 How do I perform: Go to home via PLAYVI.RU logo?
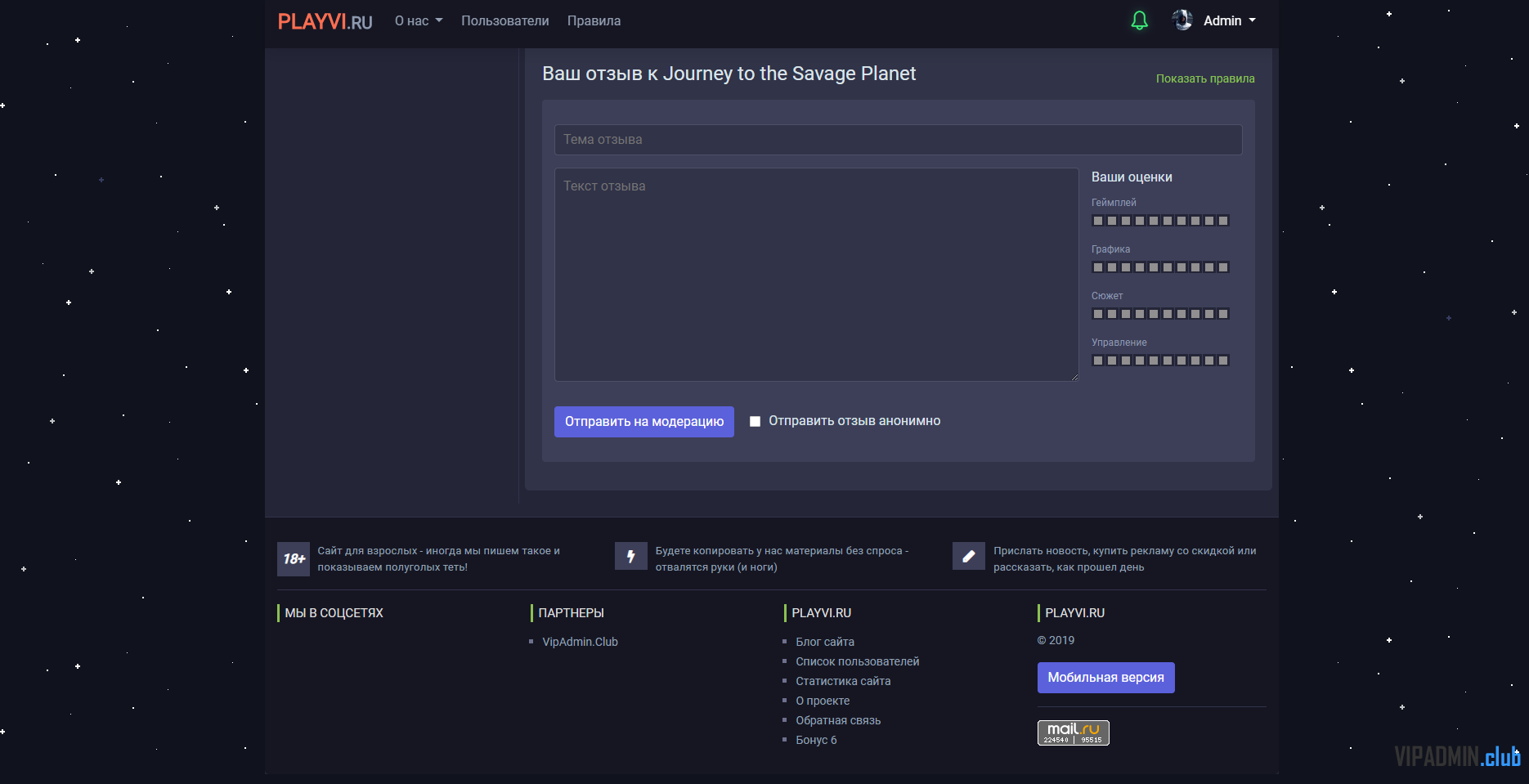[x=325, y=21]
